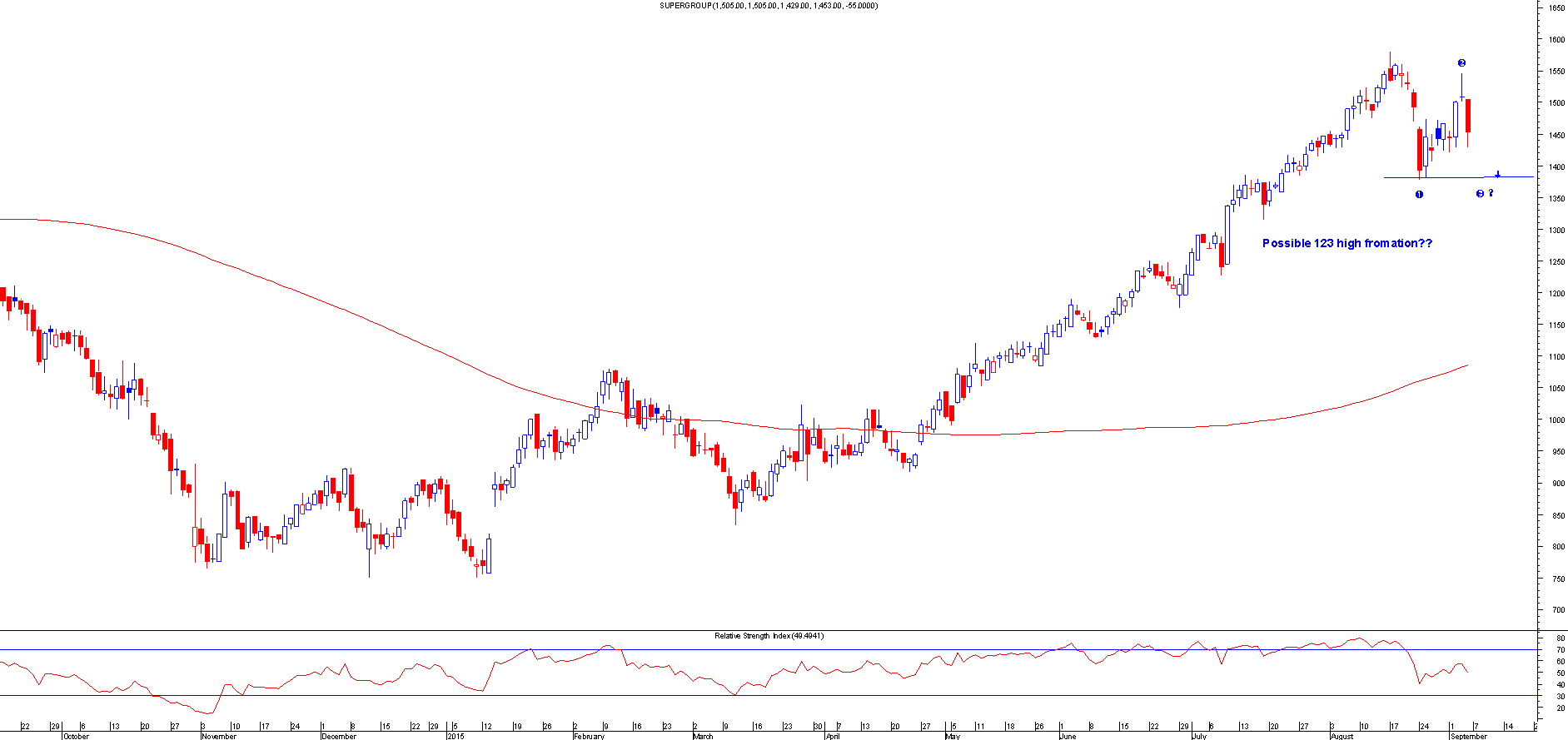
Task: Click the circled number 2 annotation marker
Action: (1461, 63)
